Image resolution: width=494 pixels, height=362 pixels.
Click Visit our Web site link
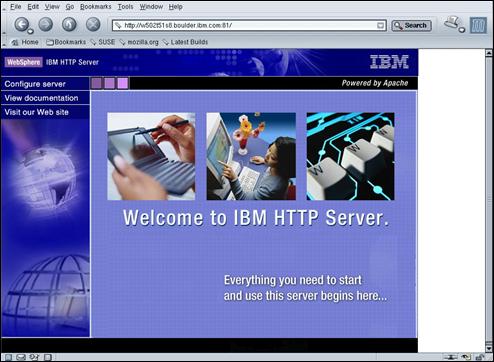37,112
